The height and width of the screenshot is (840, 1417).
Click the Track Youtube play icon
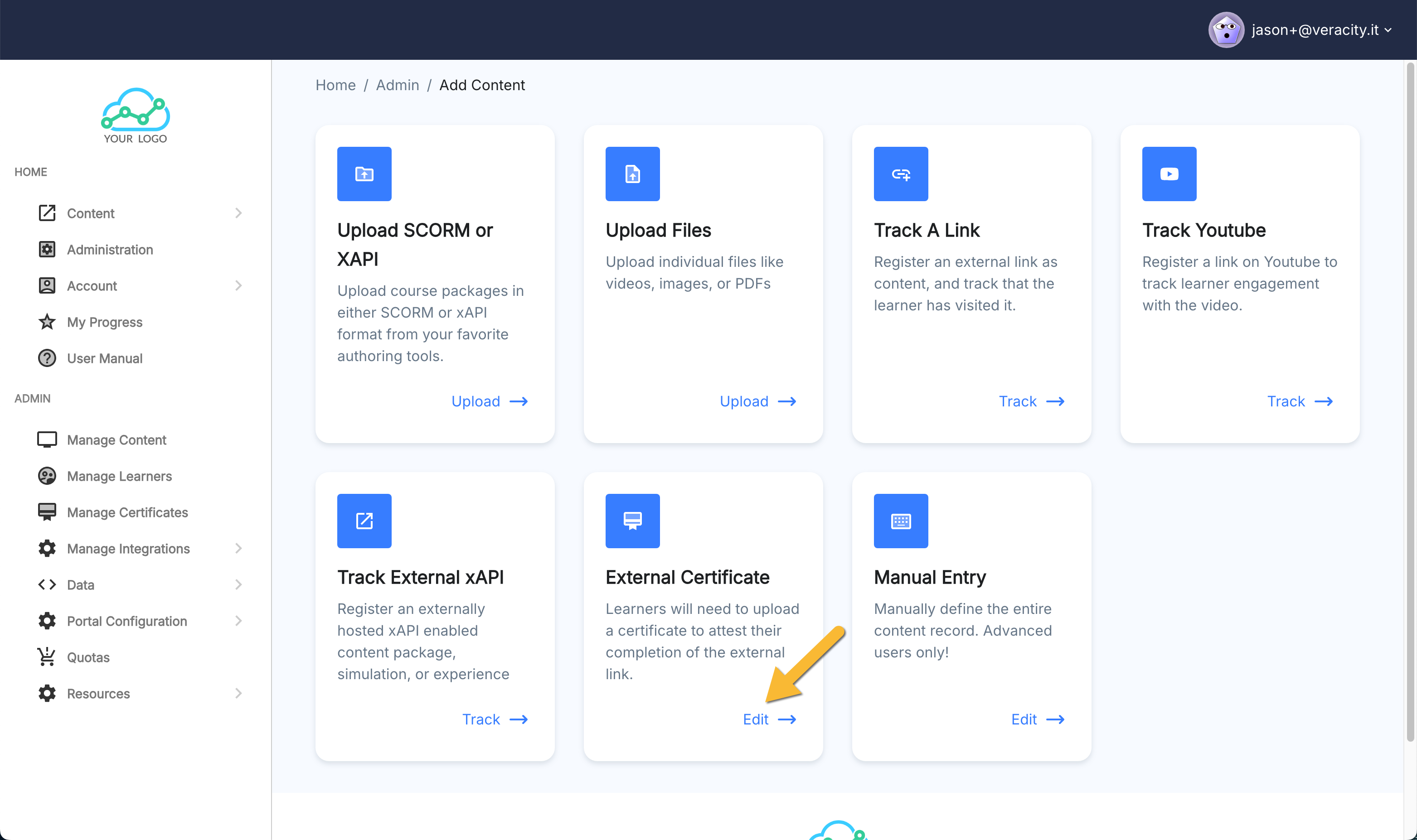(1169, 174)
